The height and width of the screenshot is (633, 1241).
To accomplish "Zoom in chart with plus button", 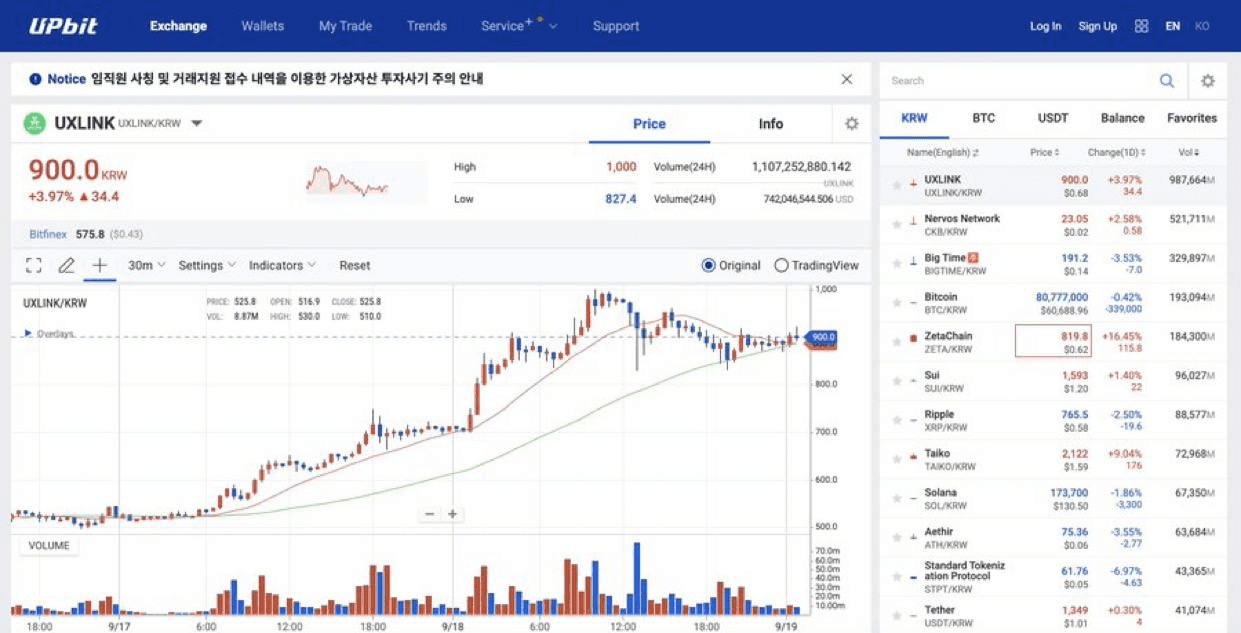I will [x=453, y=514].
